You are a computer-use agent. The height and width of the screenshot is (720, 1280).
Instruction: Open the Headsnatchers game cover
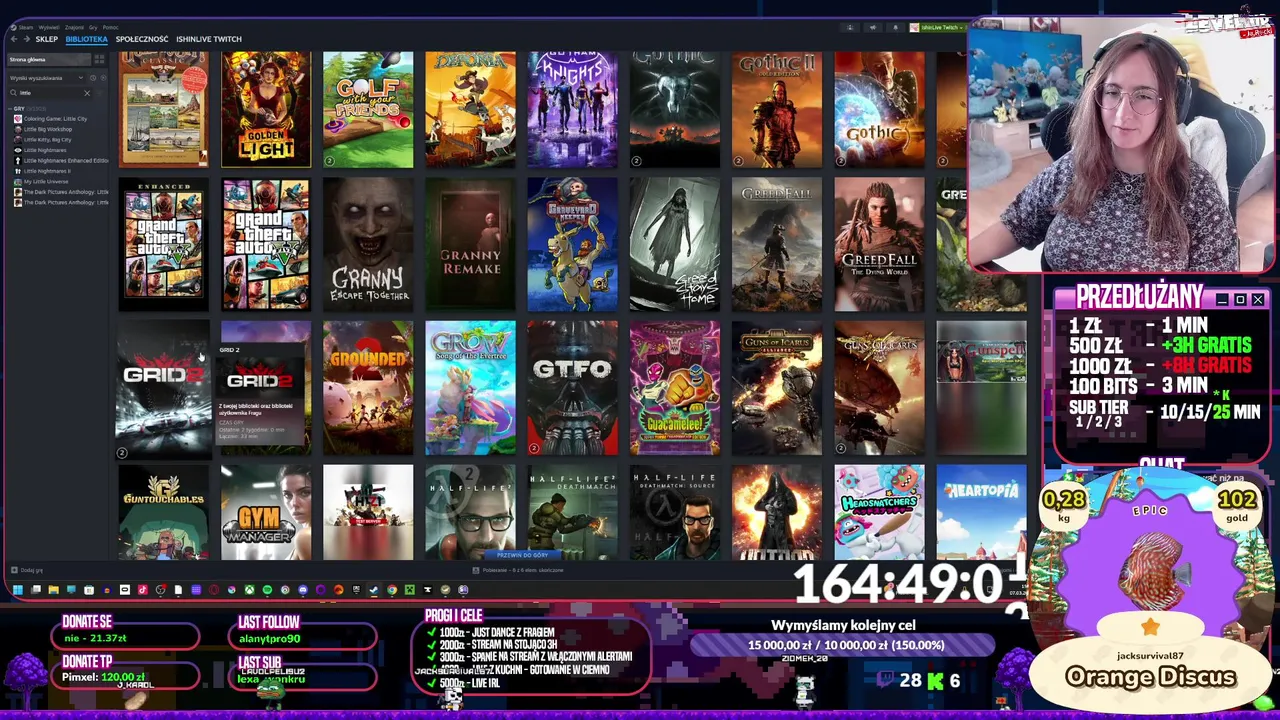pyautogui.click(x=879, y=512)
